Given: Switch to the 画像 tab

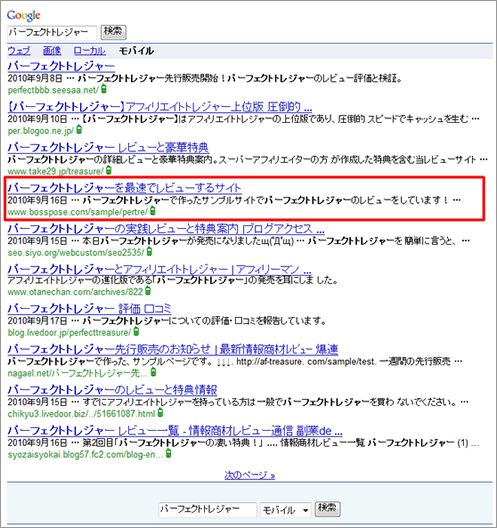Looking at the screenshot, I should (x=52, y=51).
